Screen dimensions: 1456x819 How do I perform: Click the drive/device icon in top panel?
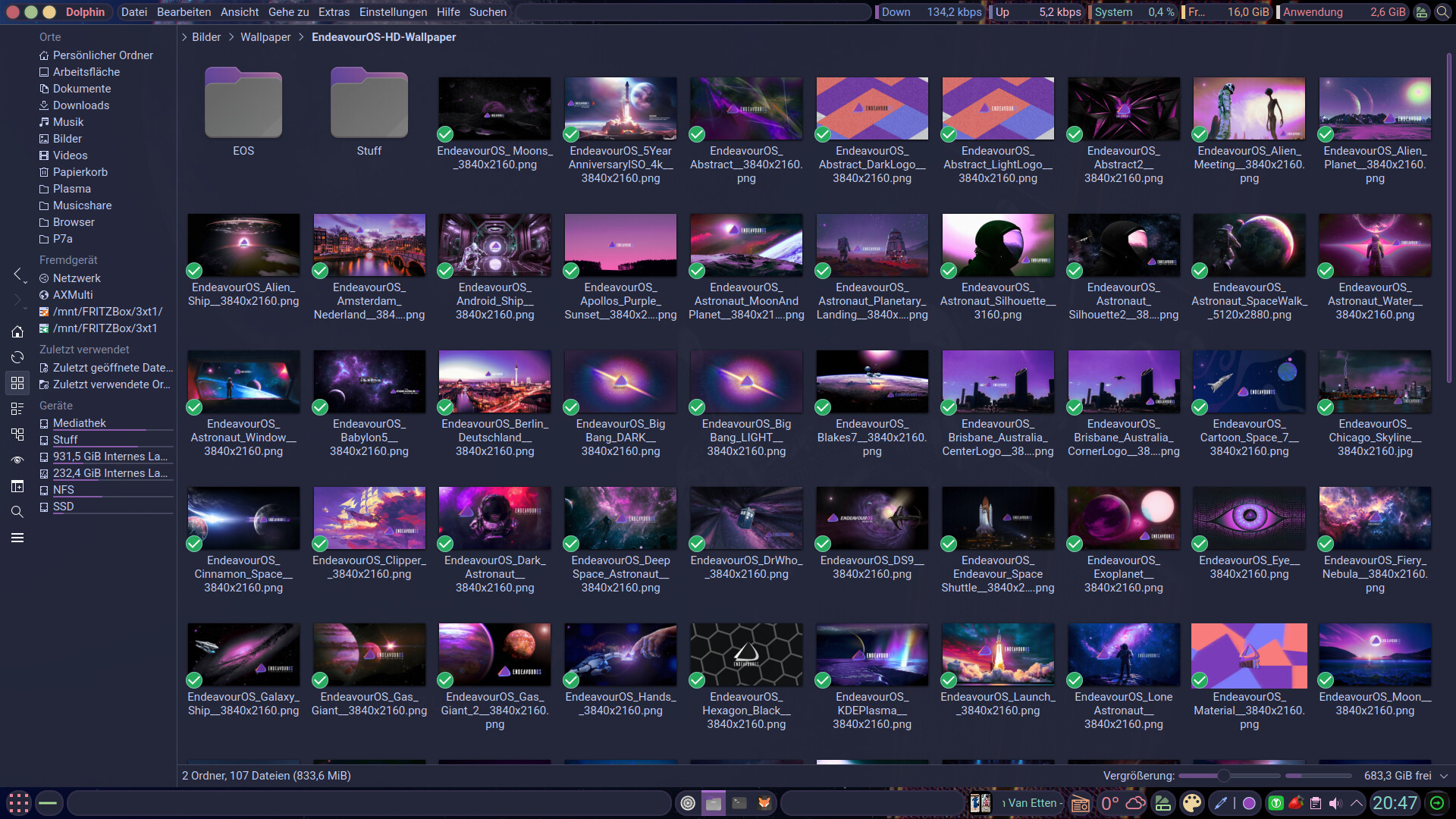1422,12
